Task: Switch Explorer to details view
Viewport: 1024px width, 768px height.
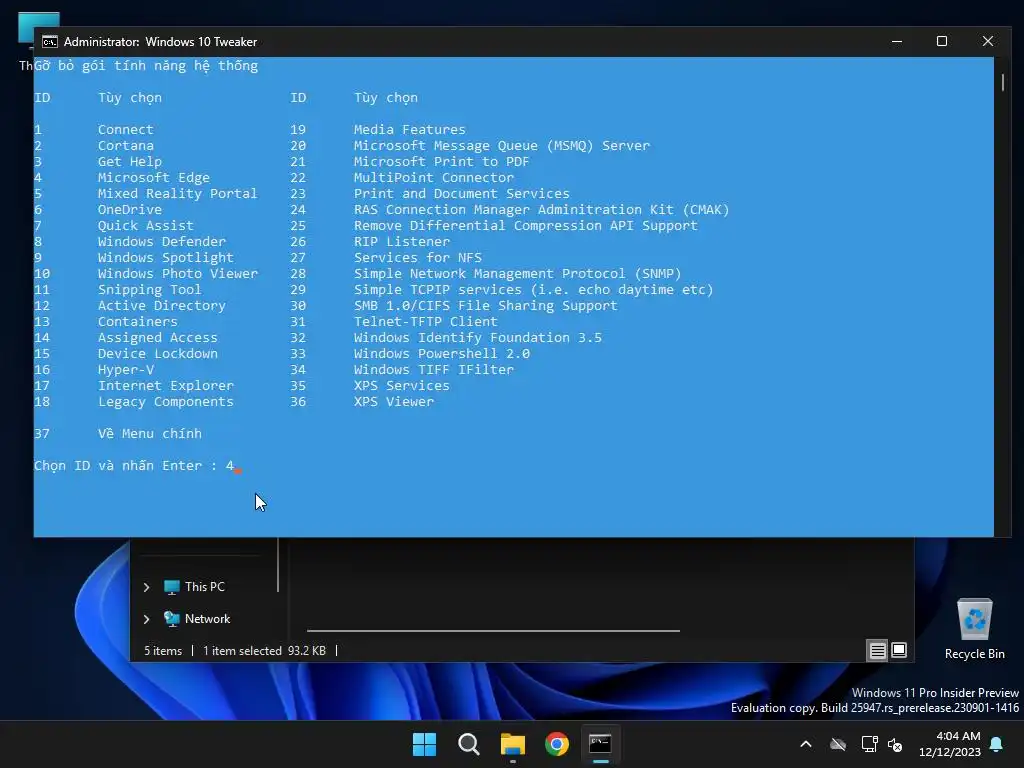Action: (x=877, y=650)
